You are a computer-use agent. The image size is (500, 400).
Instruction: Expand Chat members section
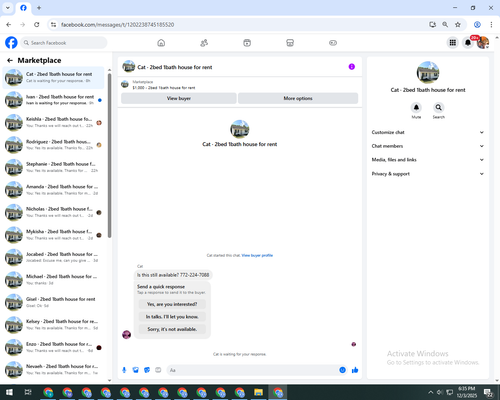coord(428,146)
